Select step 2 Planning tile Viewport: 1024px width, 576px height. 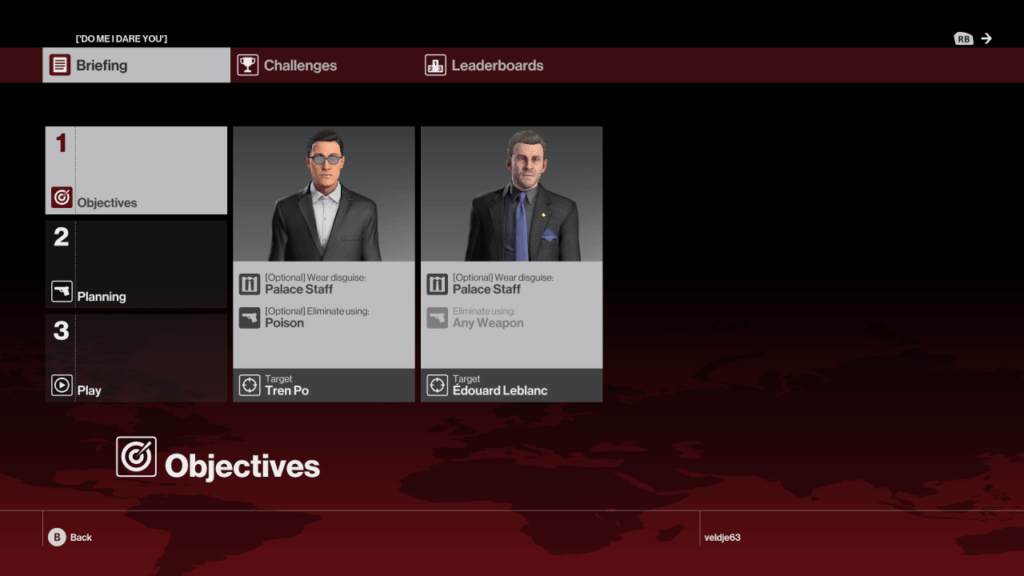[x=136, y=264]
